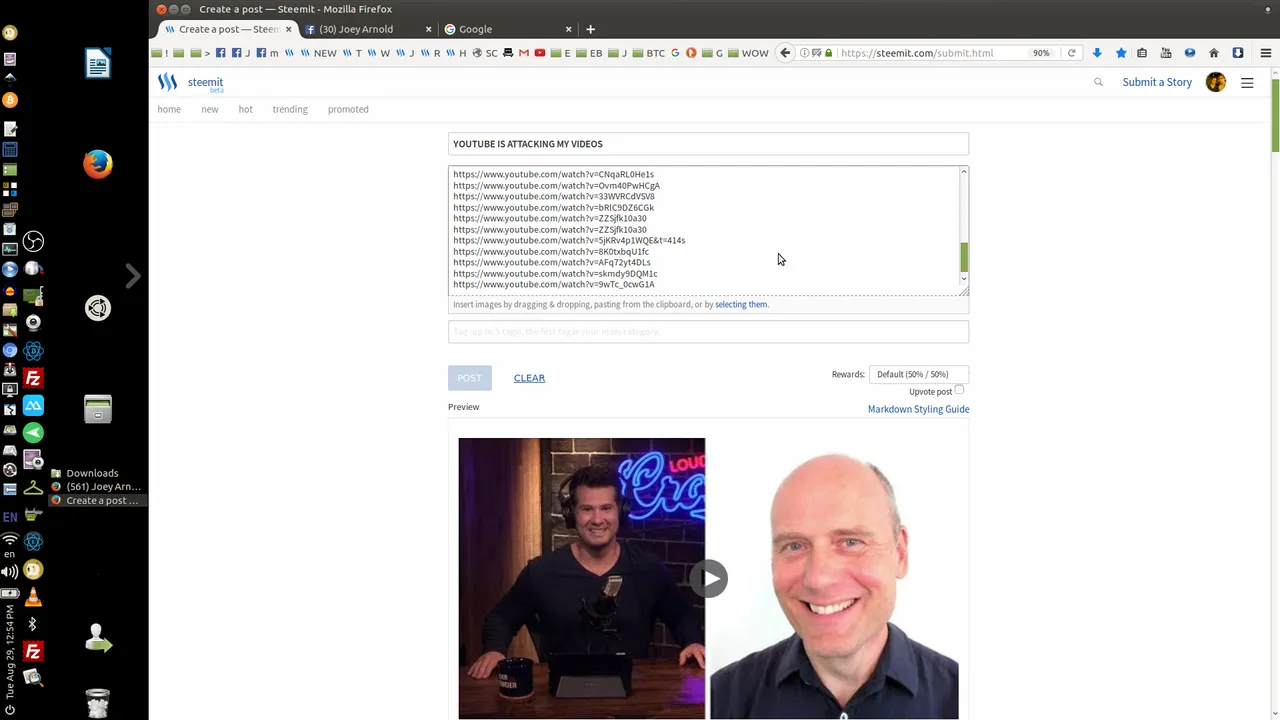This screenshot has width=1280, height=720.
Task: Show bookmarks list icon in toolbar
Action: (1142, 53)
